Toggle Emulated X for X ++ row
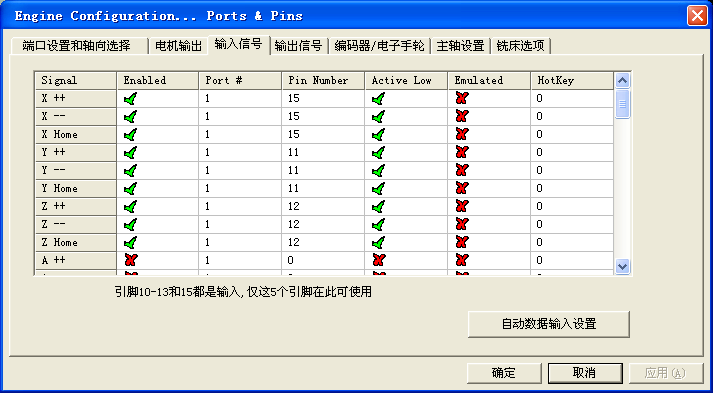713x393 pixels. (462, 98)
